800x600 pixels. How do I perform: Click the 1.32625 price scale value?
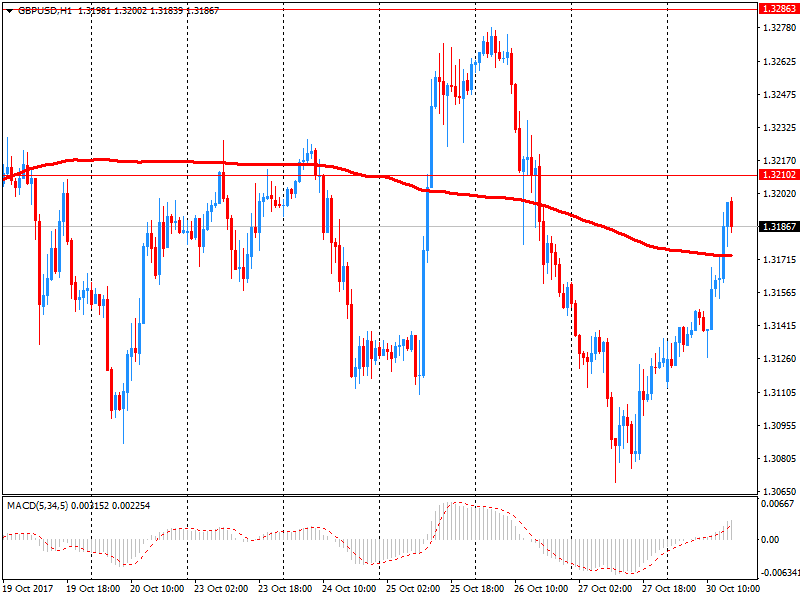click(x=779, y=62)
